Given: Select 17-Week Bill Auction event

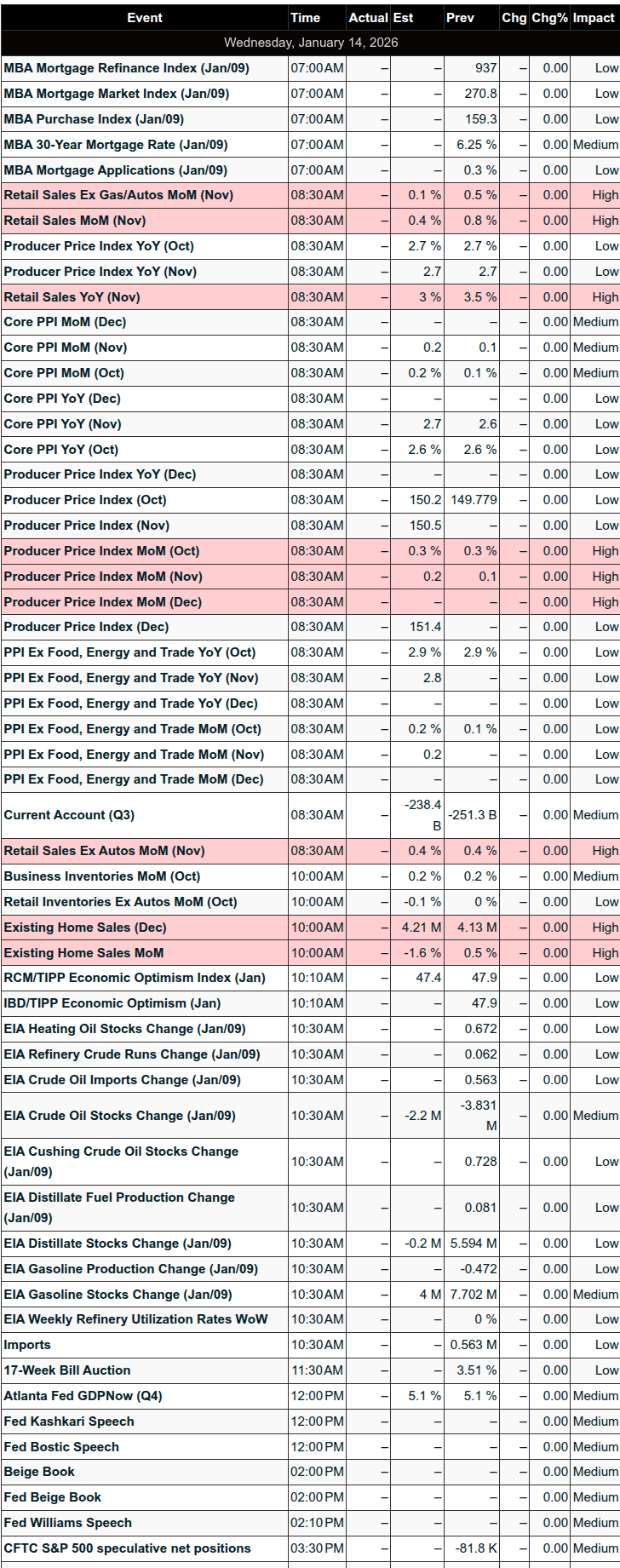Looking at the screenshot, I should (67, 1370).
